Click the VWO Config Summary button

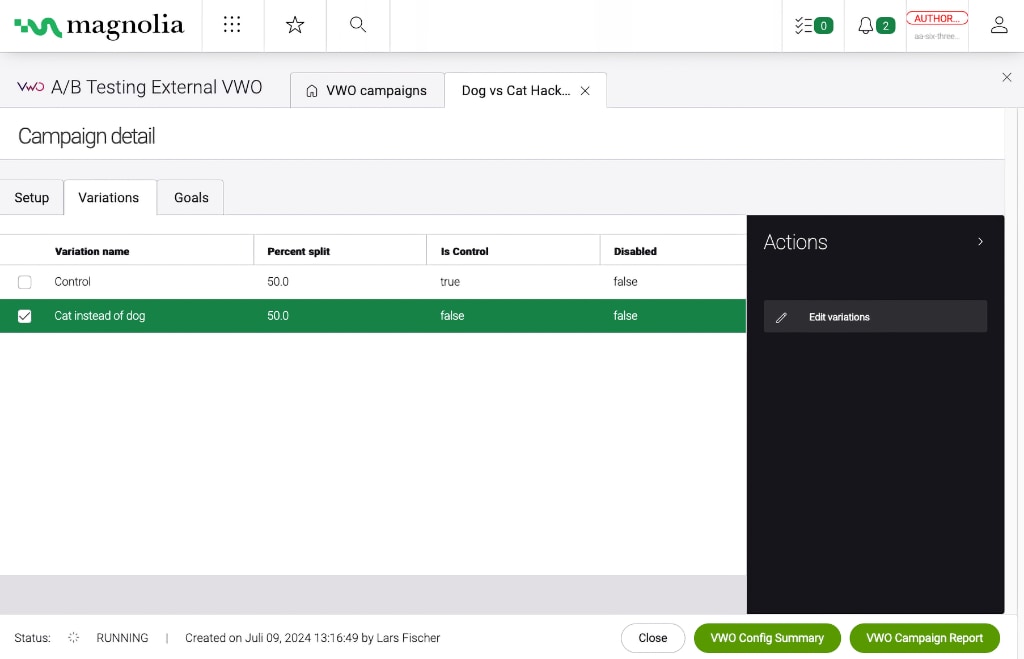[x=767, y=638]
